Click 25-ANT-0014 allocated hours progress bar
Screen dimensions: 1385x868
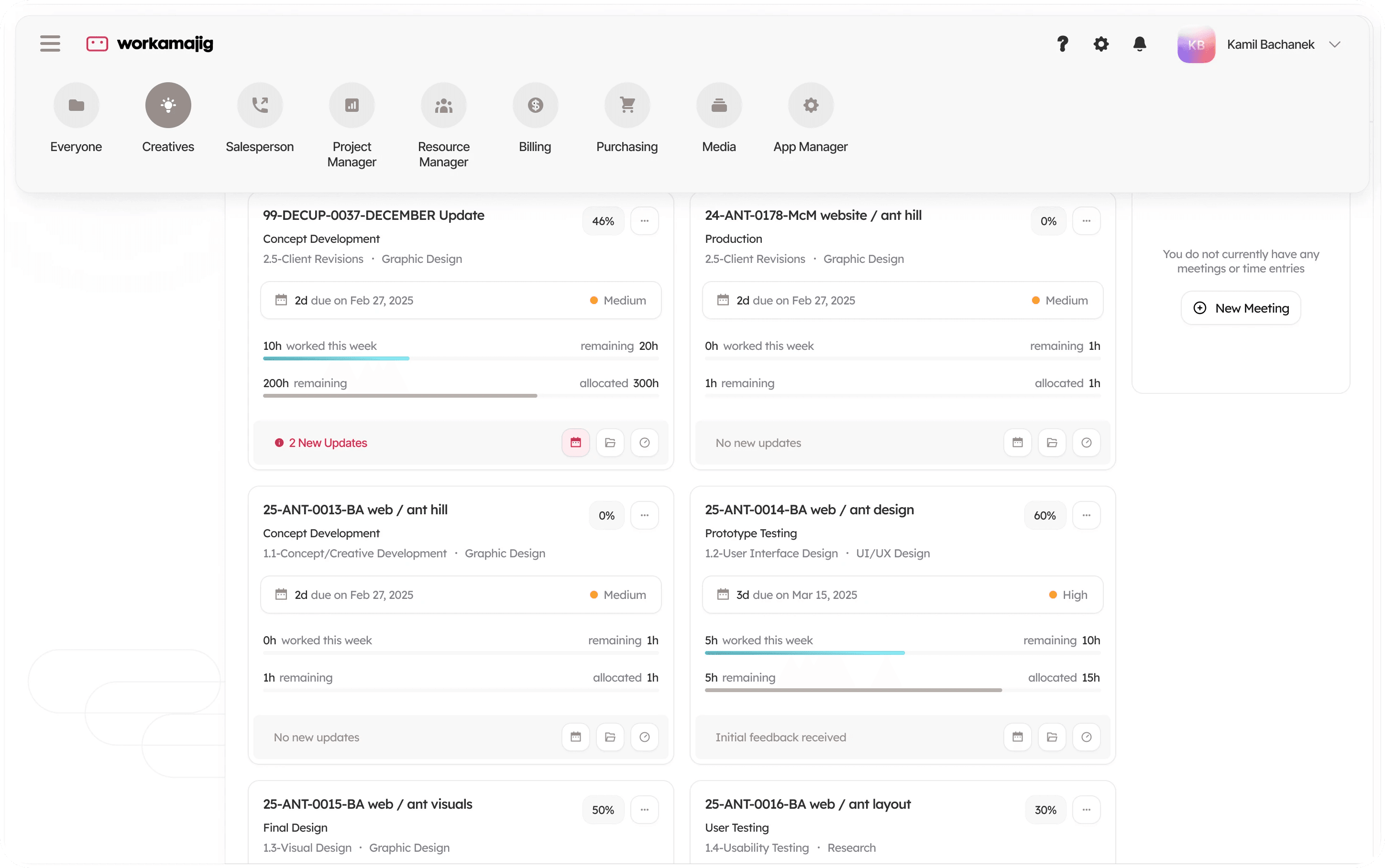pyautogui.click(x=902, y=691)
